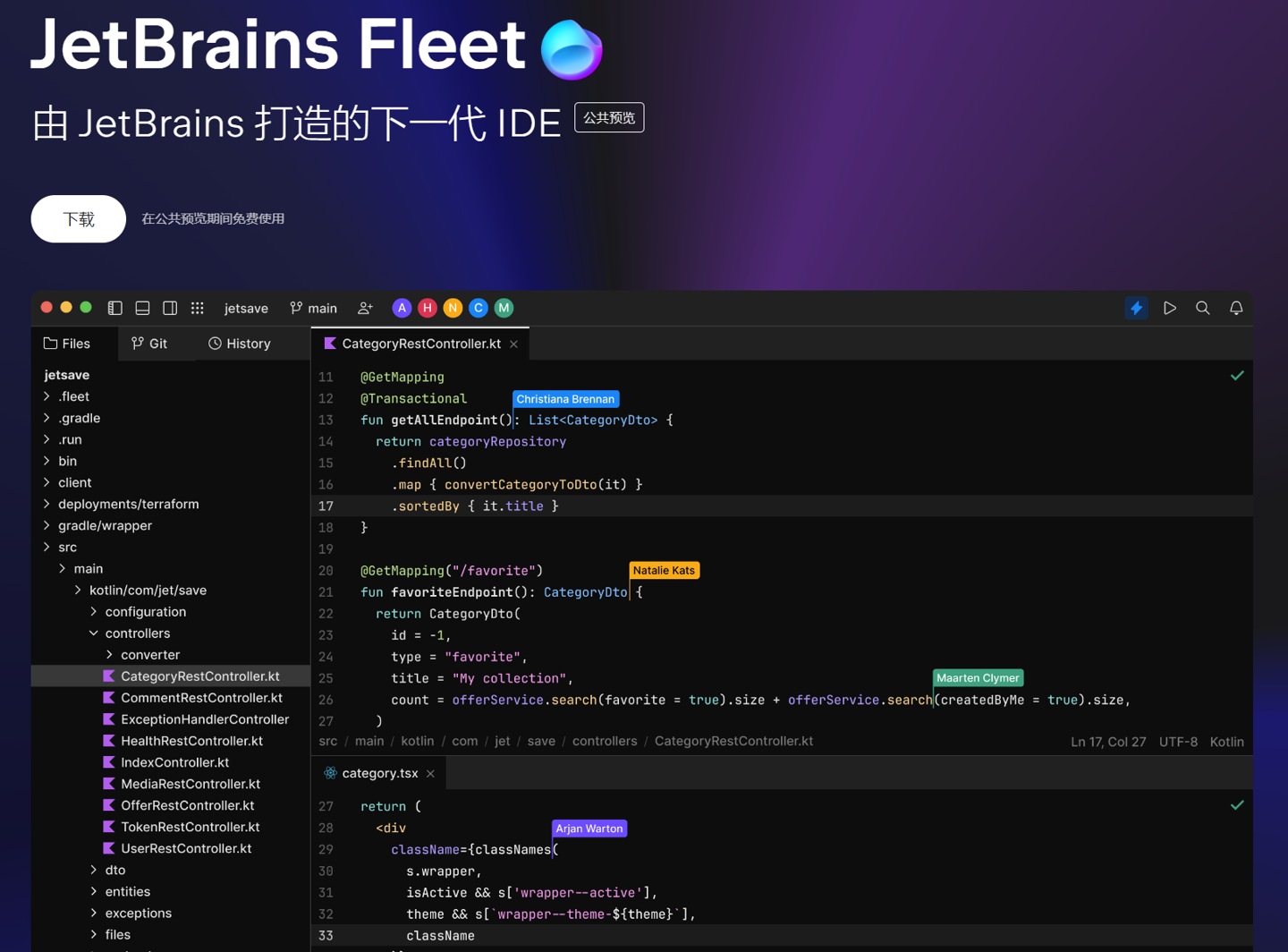The width and height of the screenshot is (1288, 952).
Task: Click the Run play icon
Action: click(x=1170, y=308)
